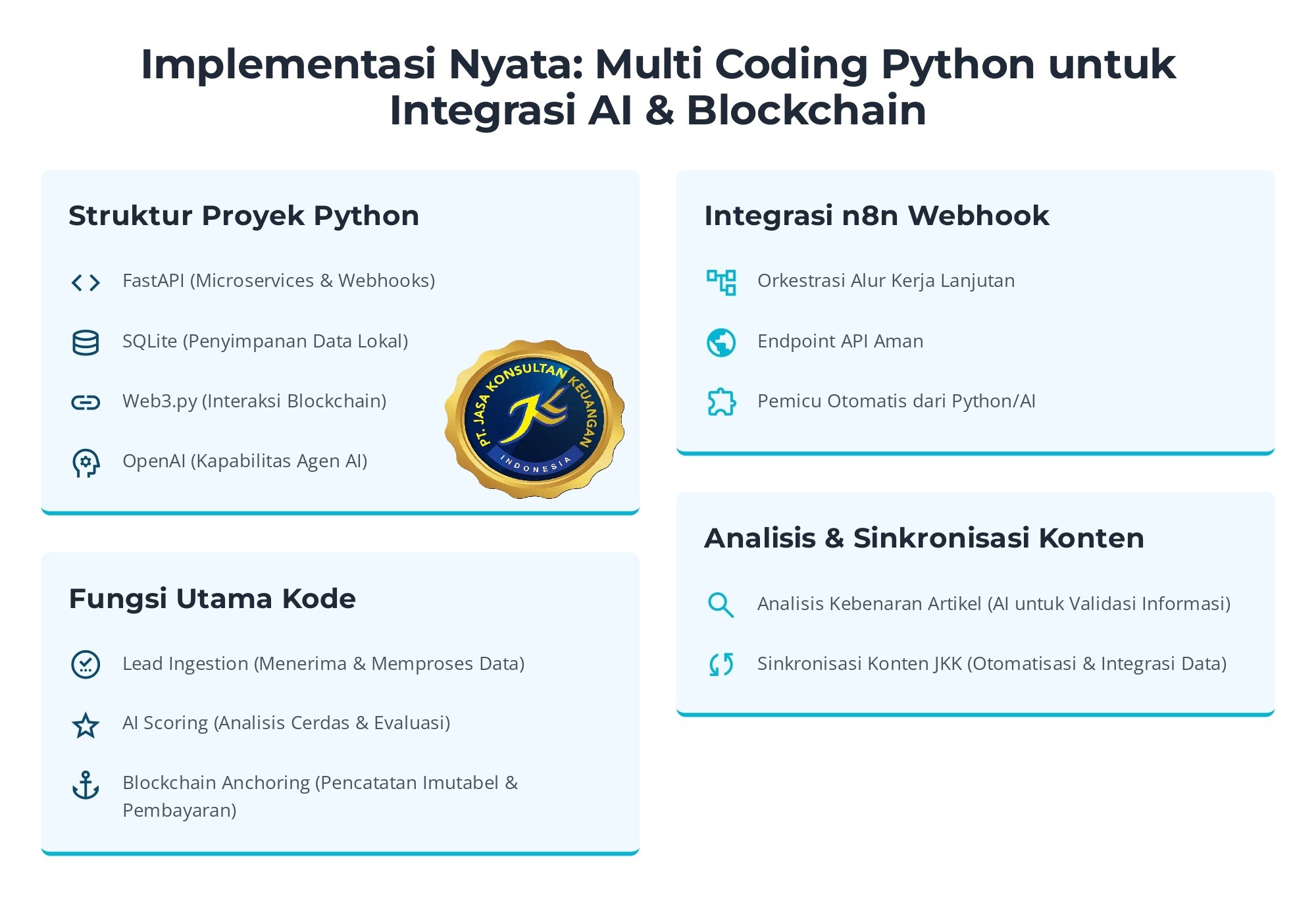The width and height of the screenshot is (1316, 897).
Task: Click the Struktur Proyek Python heading
Action: click(243, 216)
